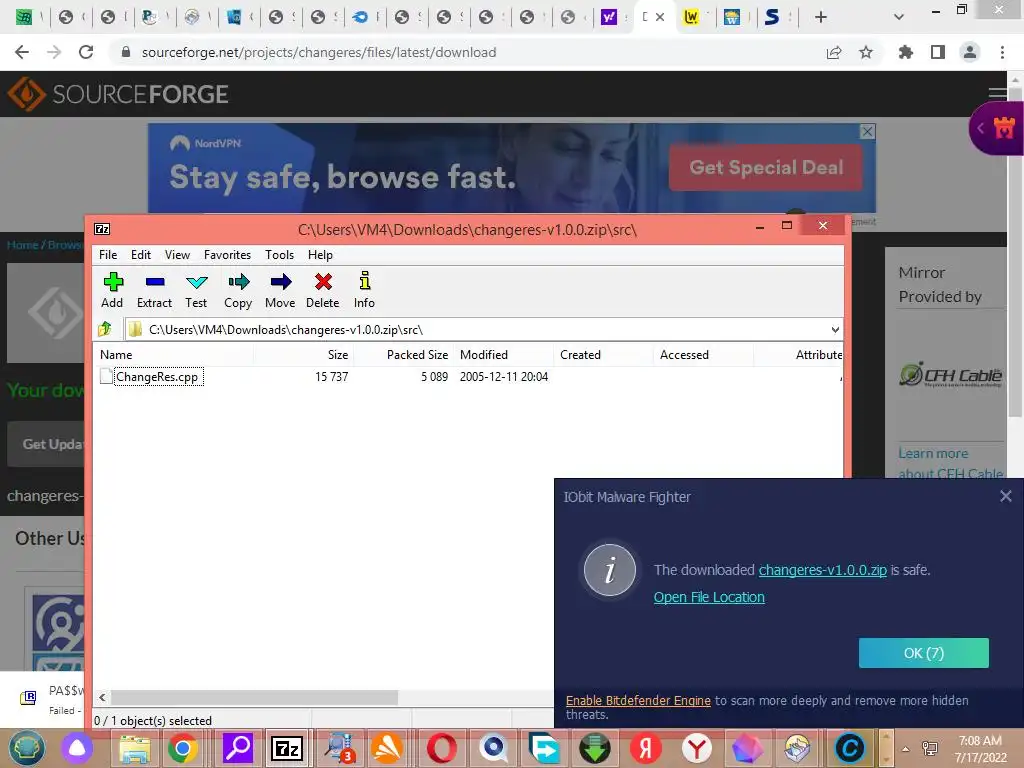The image size is (1024, 768).
Task: Open the browser Extensions puzzle icon
Action: coord(905,52)
